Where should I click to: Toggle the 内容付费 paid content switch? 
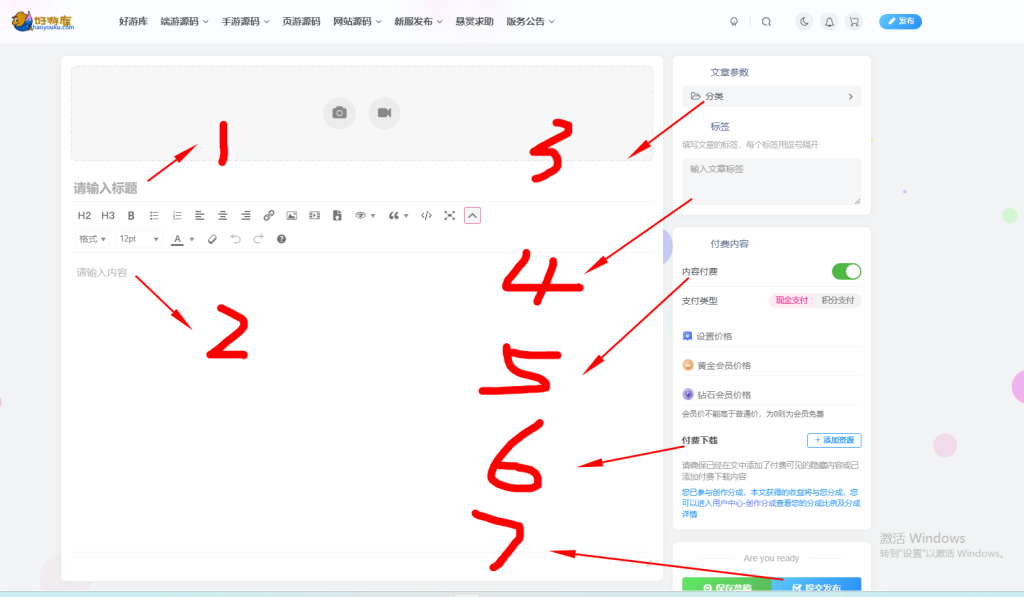pos(845,271)
